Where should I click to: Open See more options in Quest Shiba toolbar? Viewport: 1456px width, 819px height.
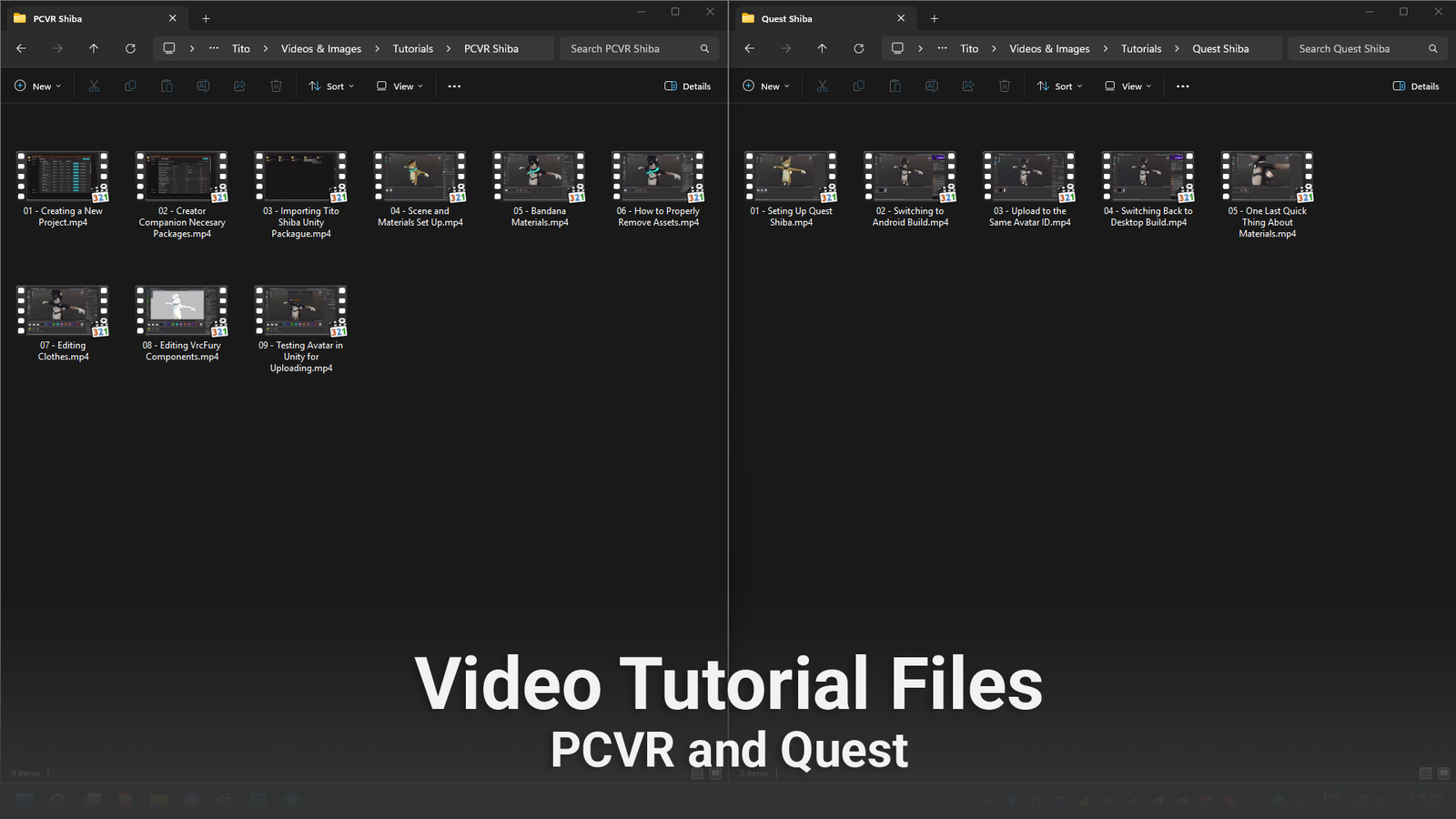(x=1182, y=86)
